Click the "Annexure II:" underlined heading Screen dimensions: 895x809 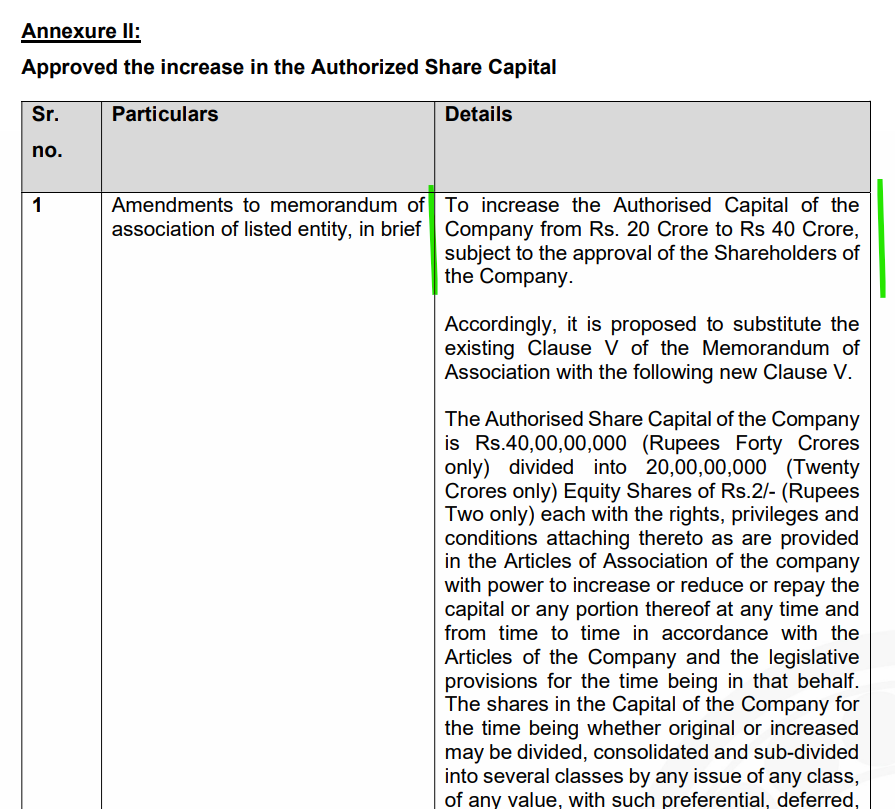click(81, 31)
